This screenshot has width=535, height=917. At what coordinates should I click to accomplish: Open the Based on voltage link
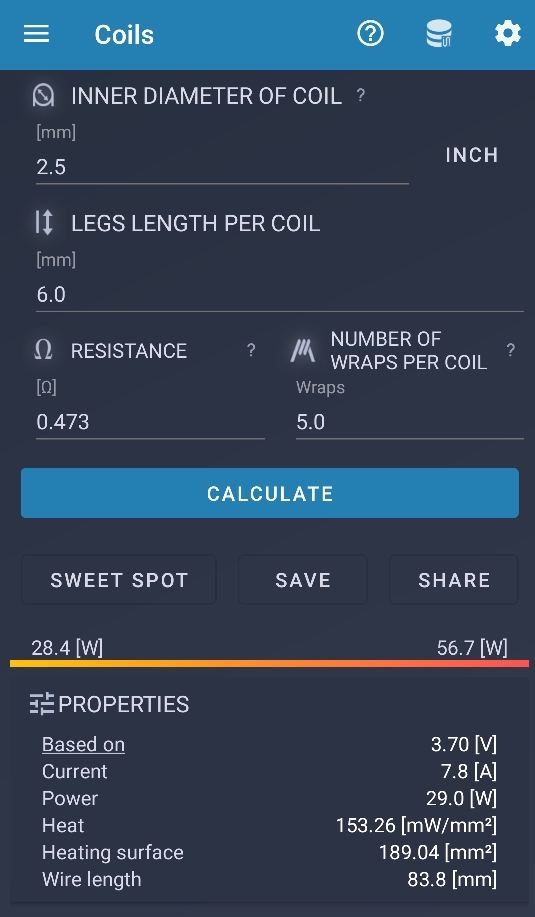(x=83, y=744)
